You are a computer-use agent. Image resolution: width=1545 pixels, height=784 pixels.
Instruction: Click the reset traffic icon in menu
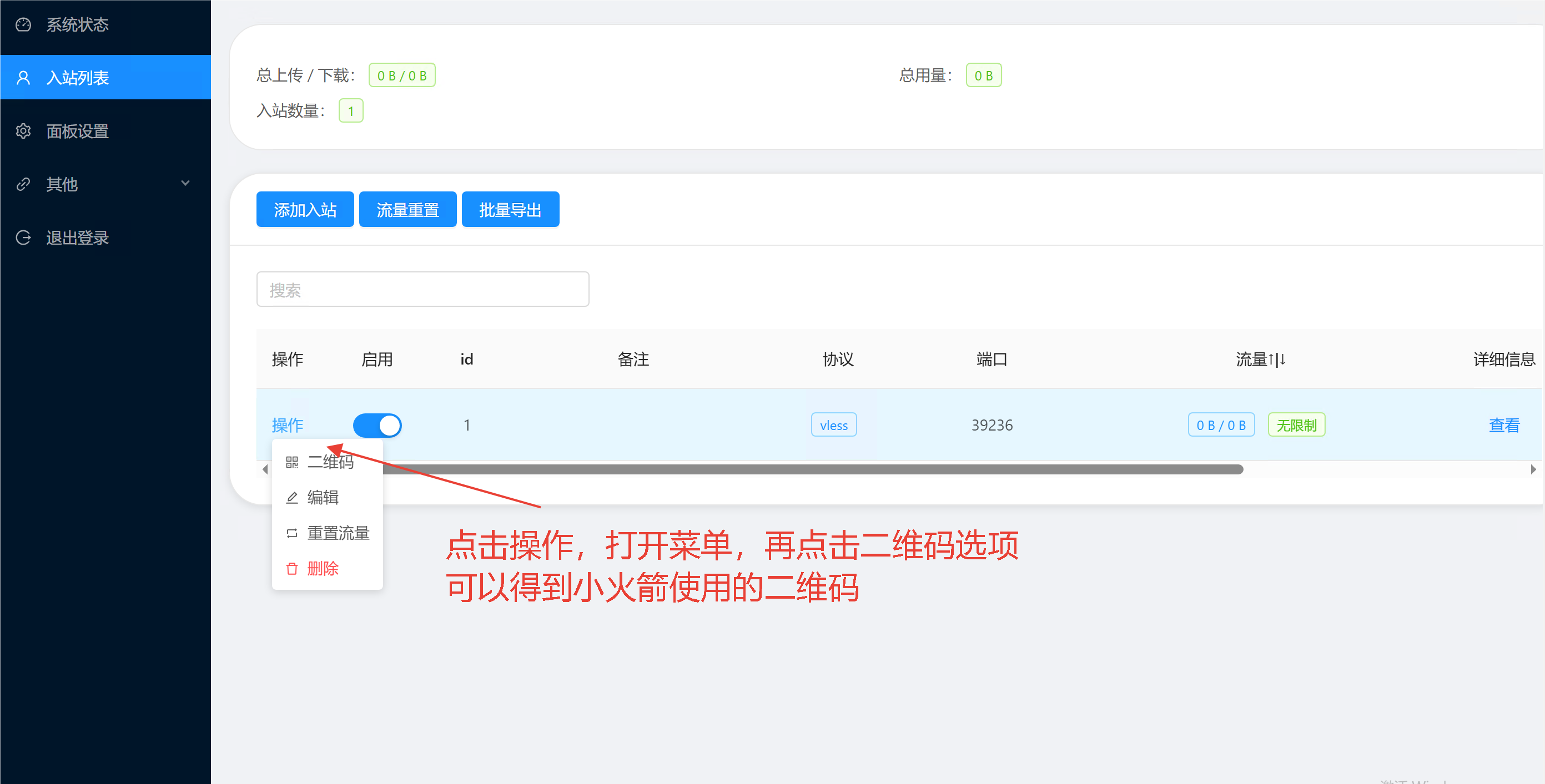point(291,533)
